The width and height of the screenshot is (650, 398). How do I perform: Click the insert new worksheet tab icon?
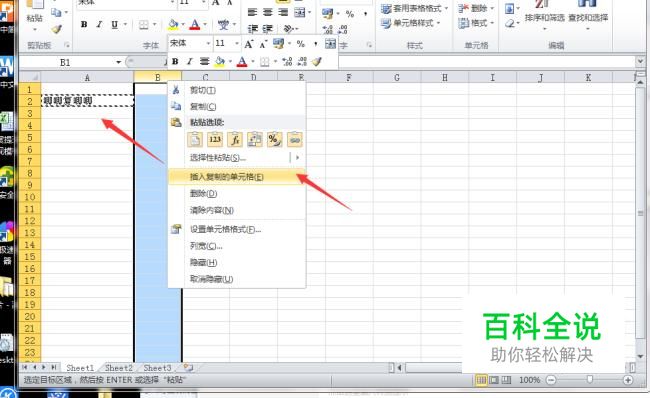coord(188,367)
